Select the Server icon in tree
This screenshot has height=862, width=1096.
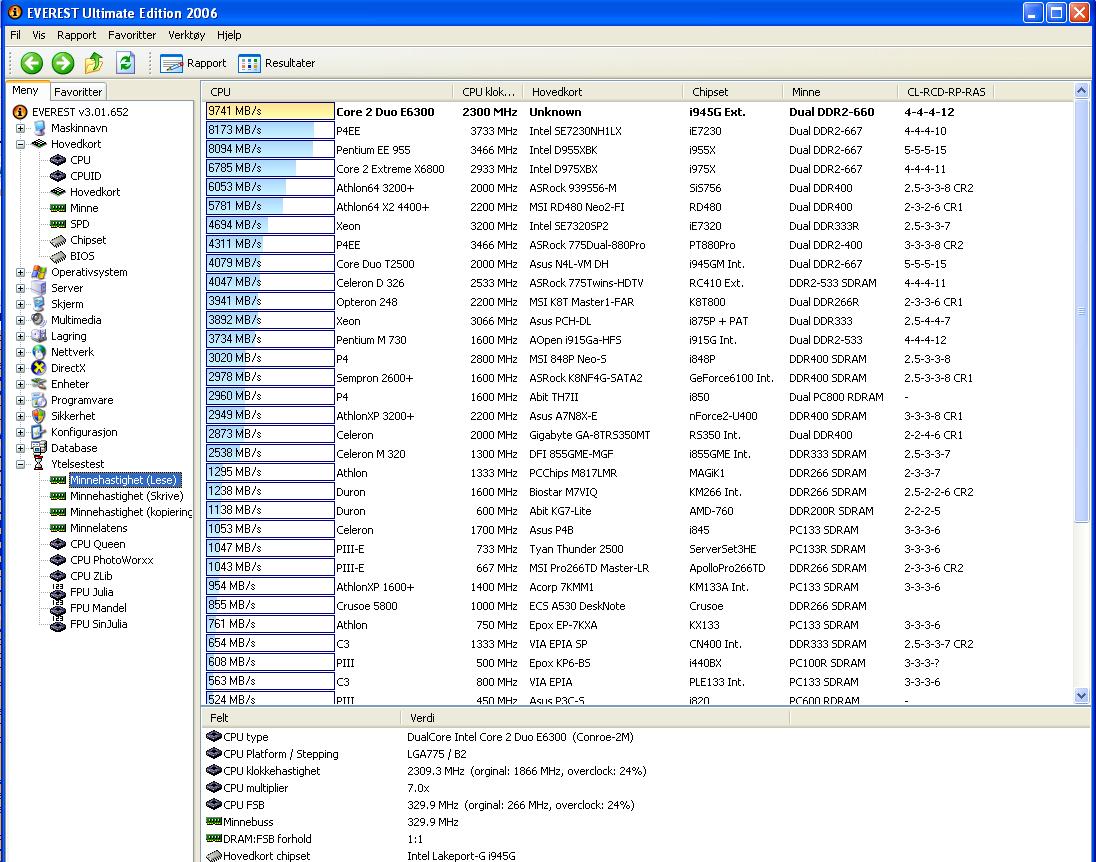tap(39, 288)
